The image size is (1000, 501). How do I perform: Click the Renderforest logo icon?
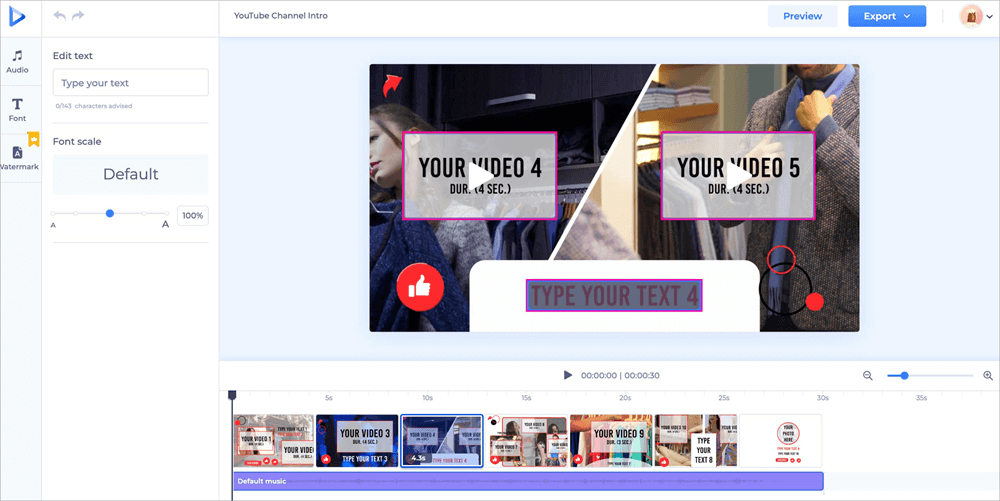[19, 18]
